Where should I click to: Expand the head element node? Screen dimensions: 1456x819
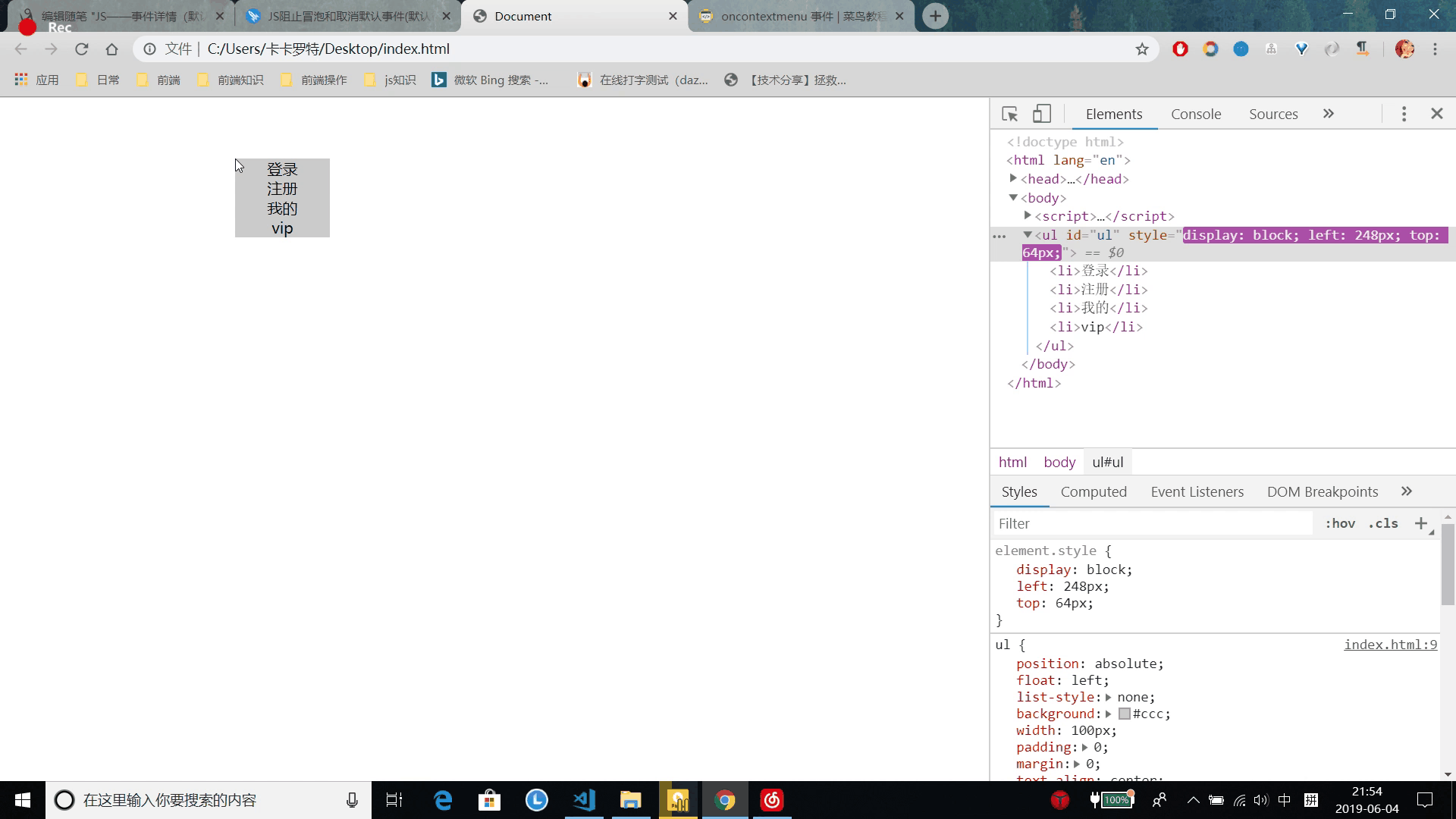pos(1012,179)
